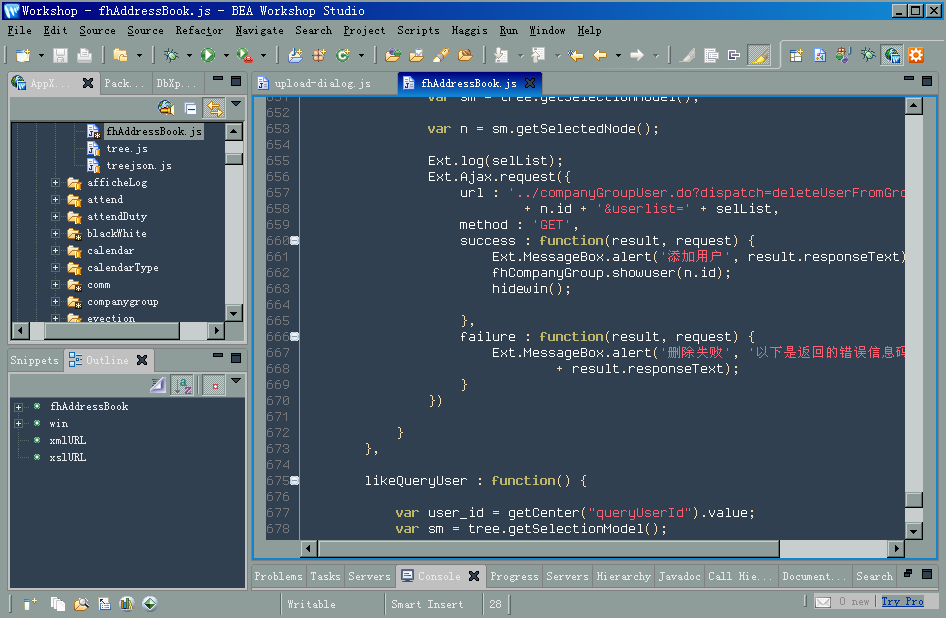Image resolution: width=946 pixels, height=618 pixels.
Task: Click the green Run play icon
Action: click(x=208, y=56)
